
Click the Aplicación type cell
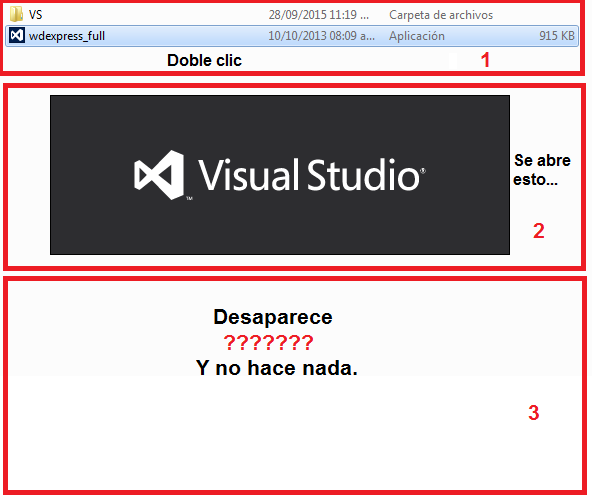(417, 36)
